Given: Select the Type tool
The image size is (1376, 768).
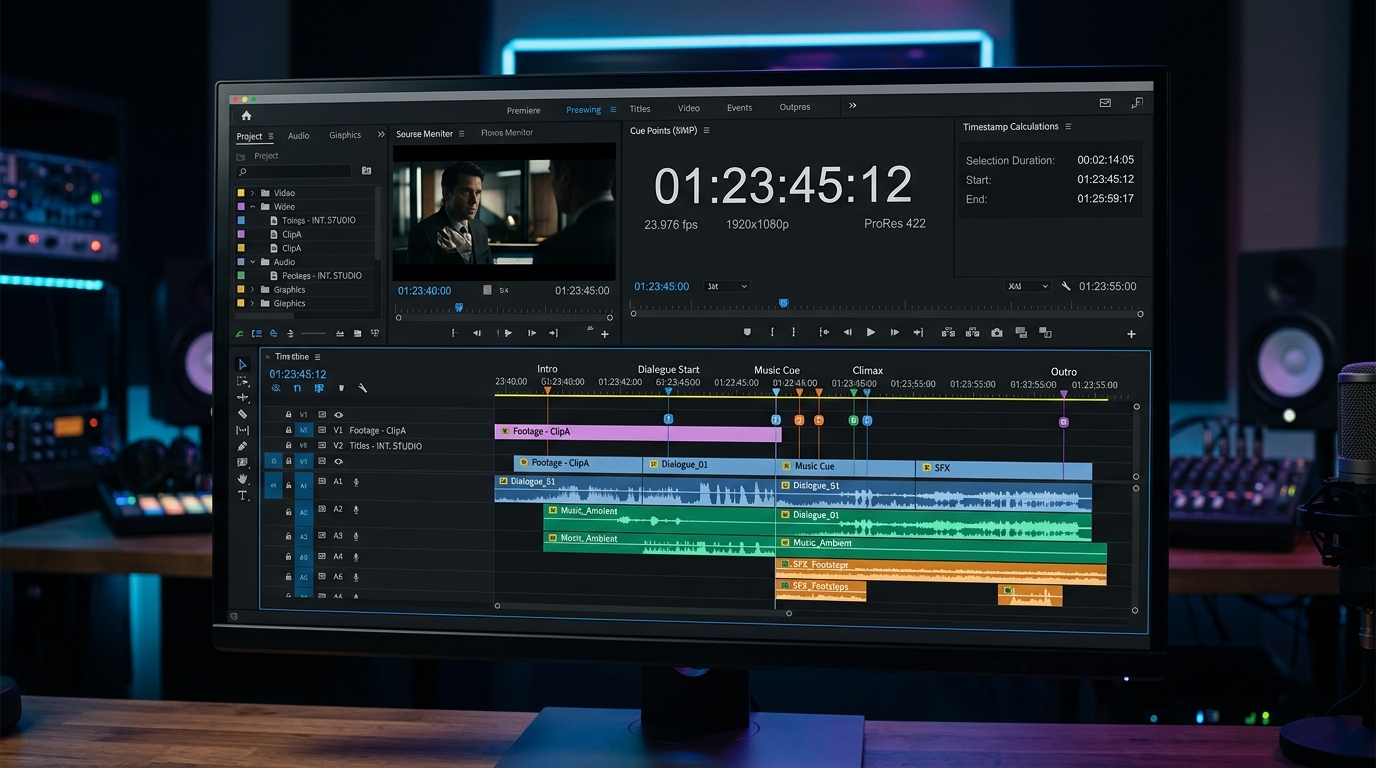Looking at the screenshot, I should click(242, 495).
